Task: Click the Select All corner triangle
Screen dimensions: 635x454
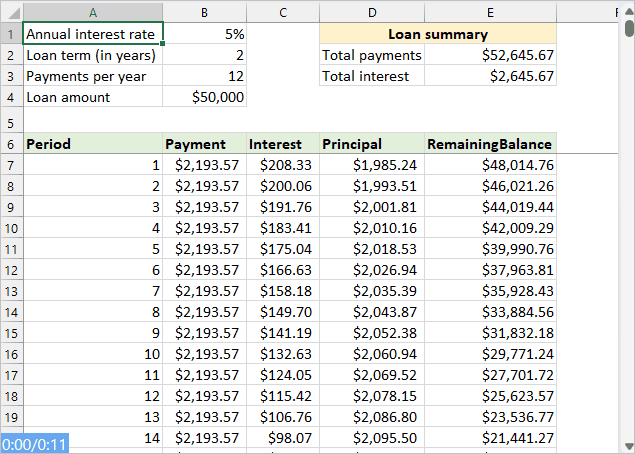Action: (x=11, y=12)
